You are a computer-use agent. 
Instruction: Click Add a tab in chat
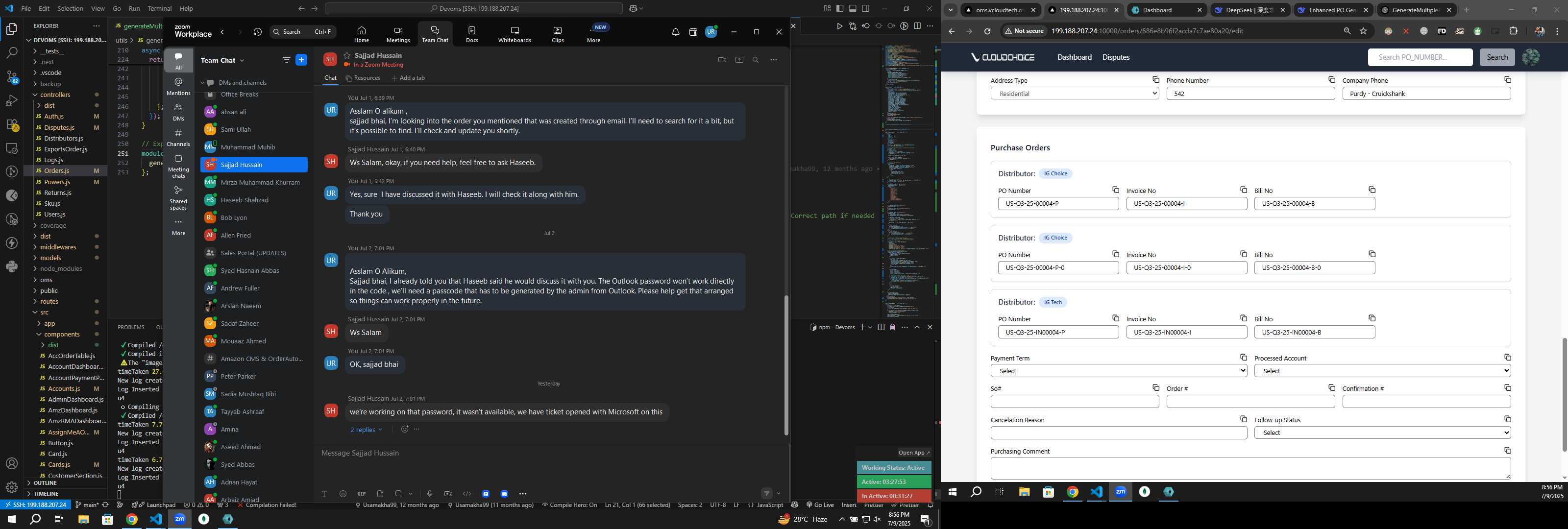pyautogui.click(x=409, y=78)
